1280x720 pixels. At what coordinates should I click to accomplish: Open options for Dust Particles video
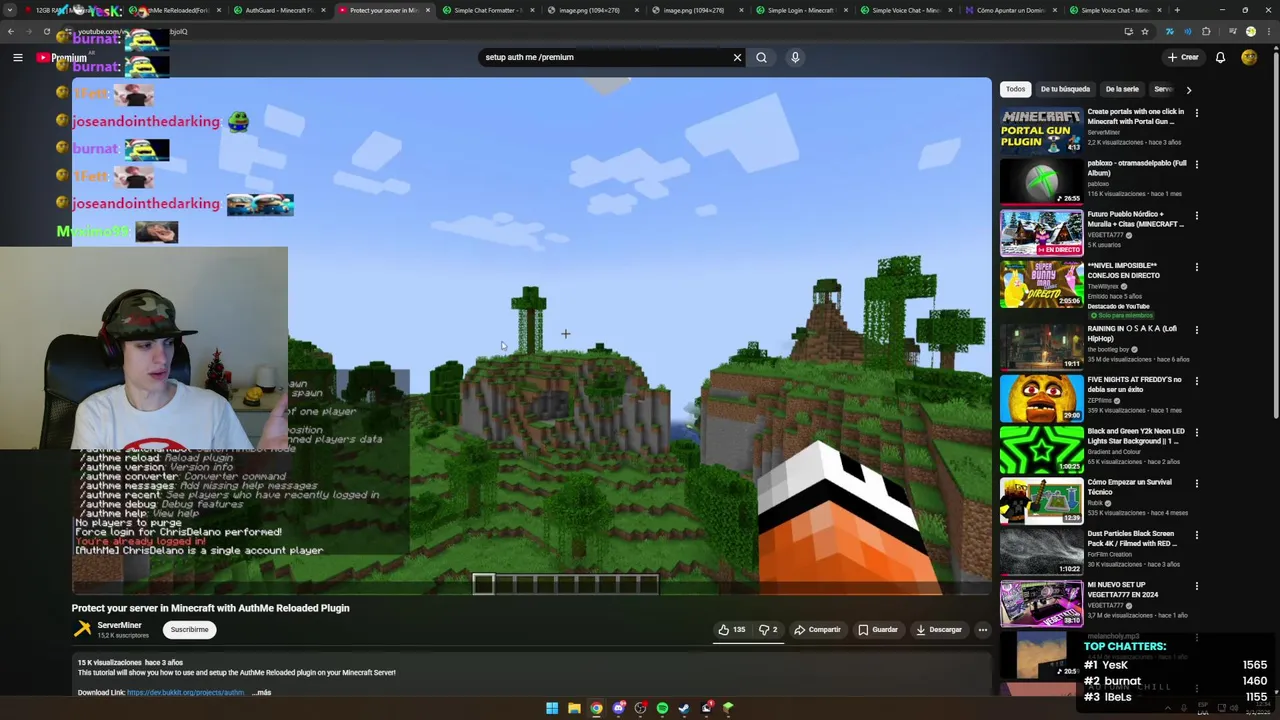(1196, 535)
